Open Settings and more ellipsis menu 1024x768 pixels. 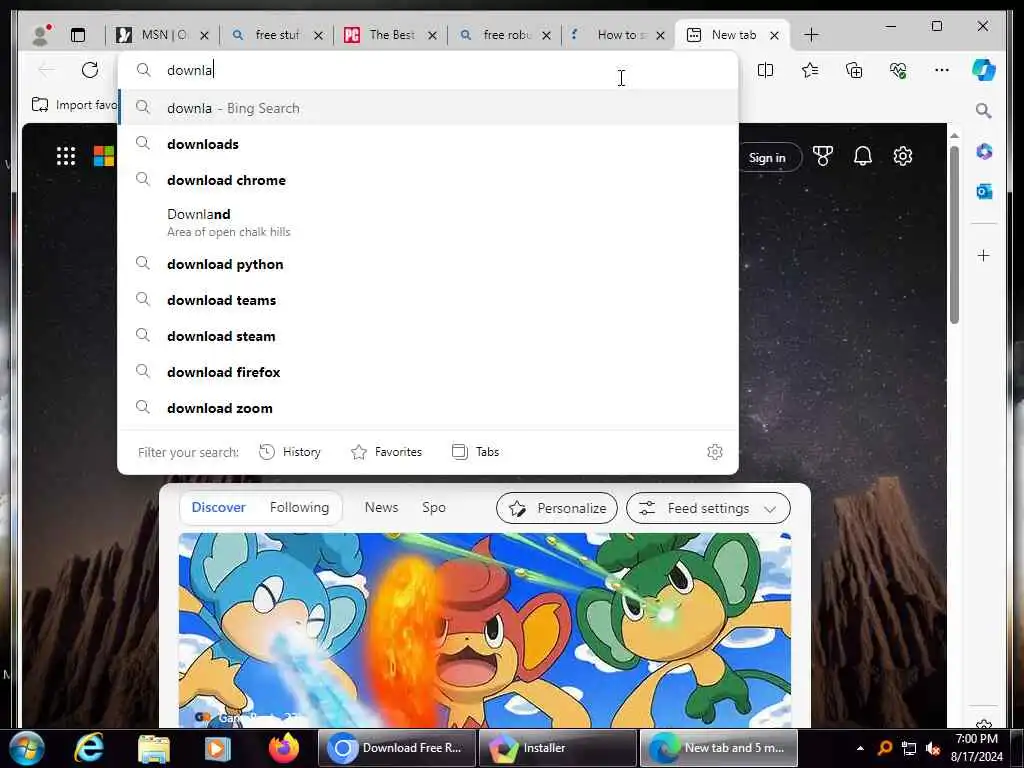coord(942,70)
